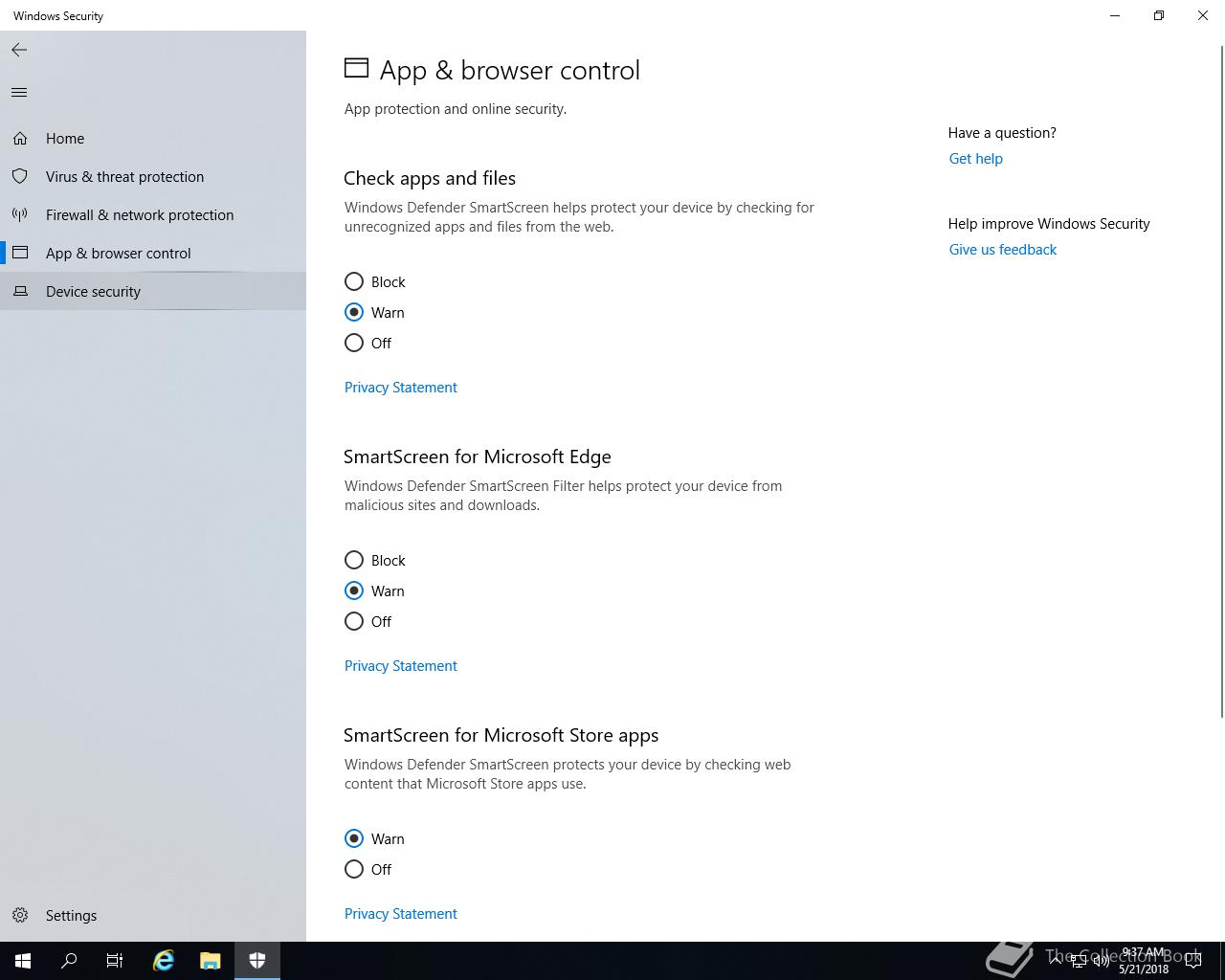Open the Action Center notification icon
This screenshot has height=980, width=1225.
tap(1193, 961)
